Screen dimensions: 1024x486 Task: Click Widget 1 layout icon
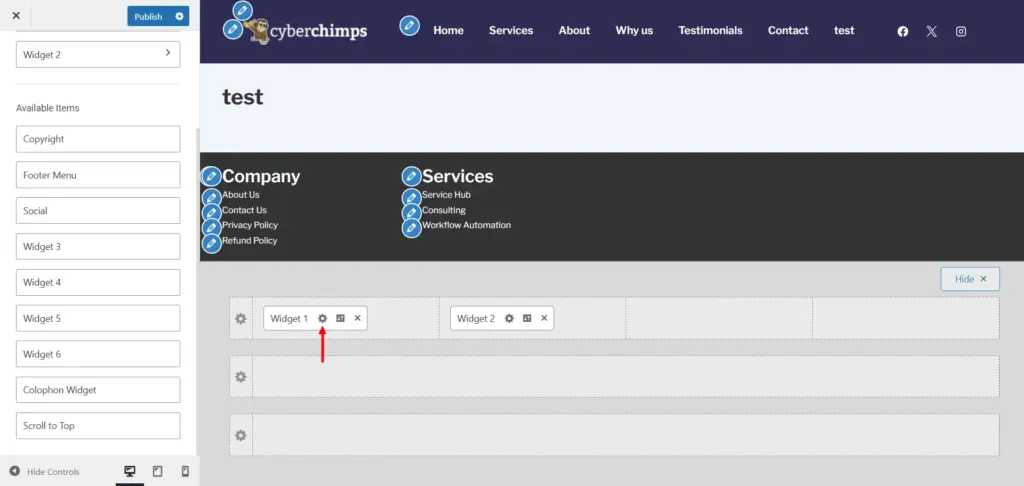340,318
